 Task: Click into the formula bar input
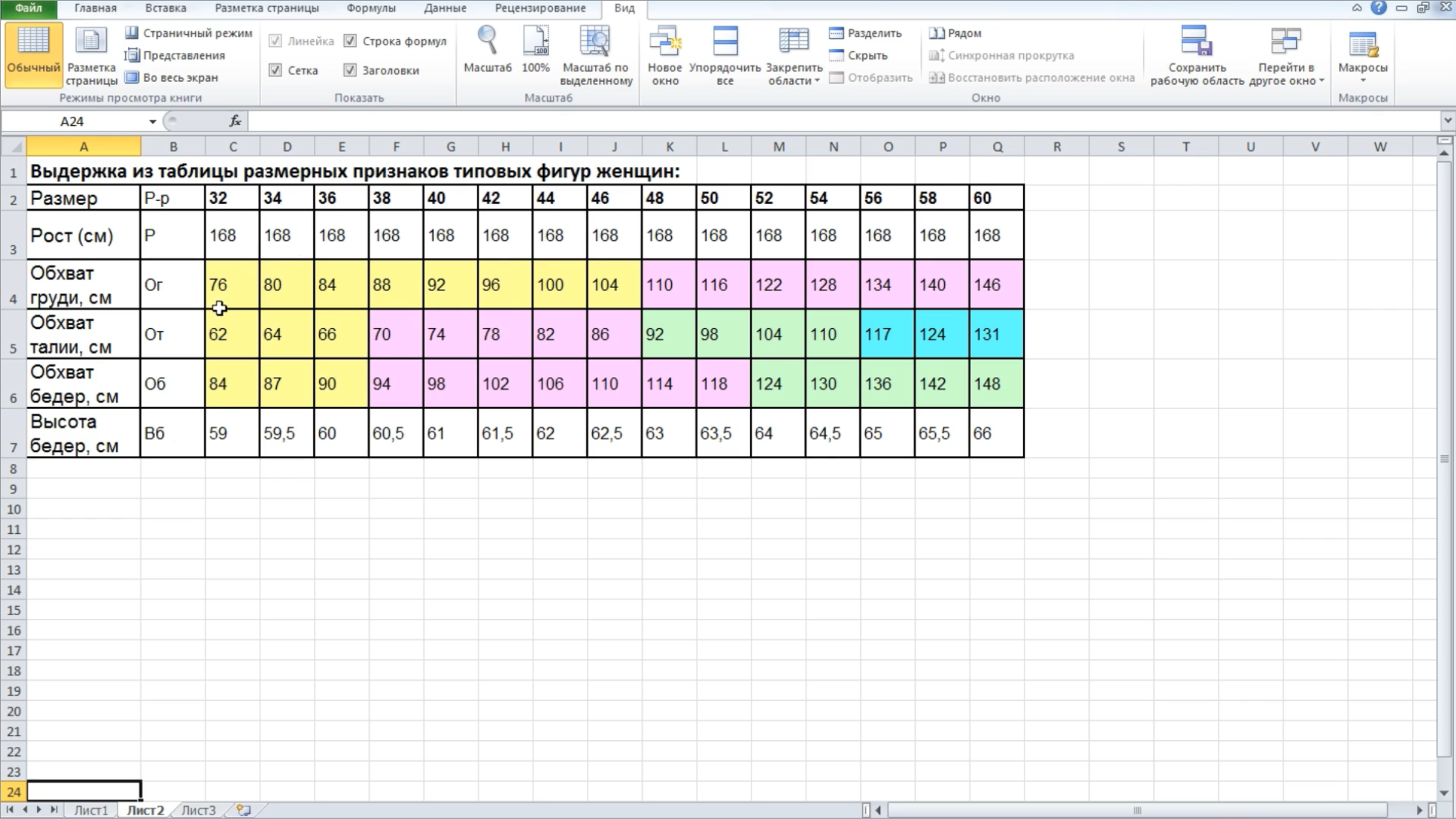point(844,121)
